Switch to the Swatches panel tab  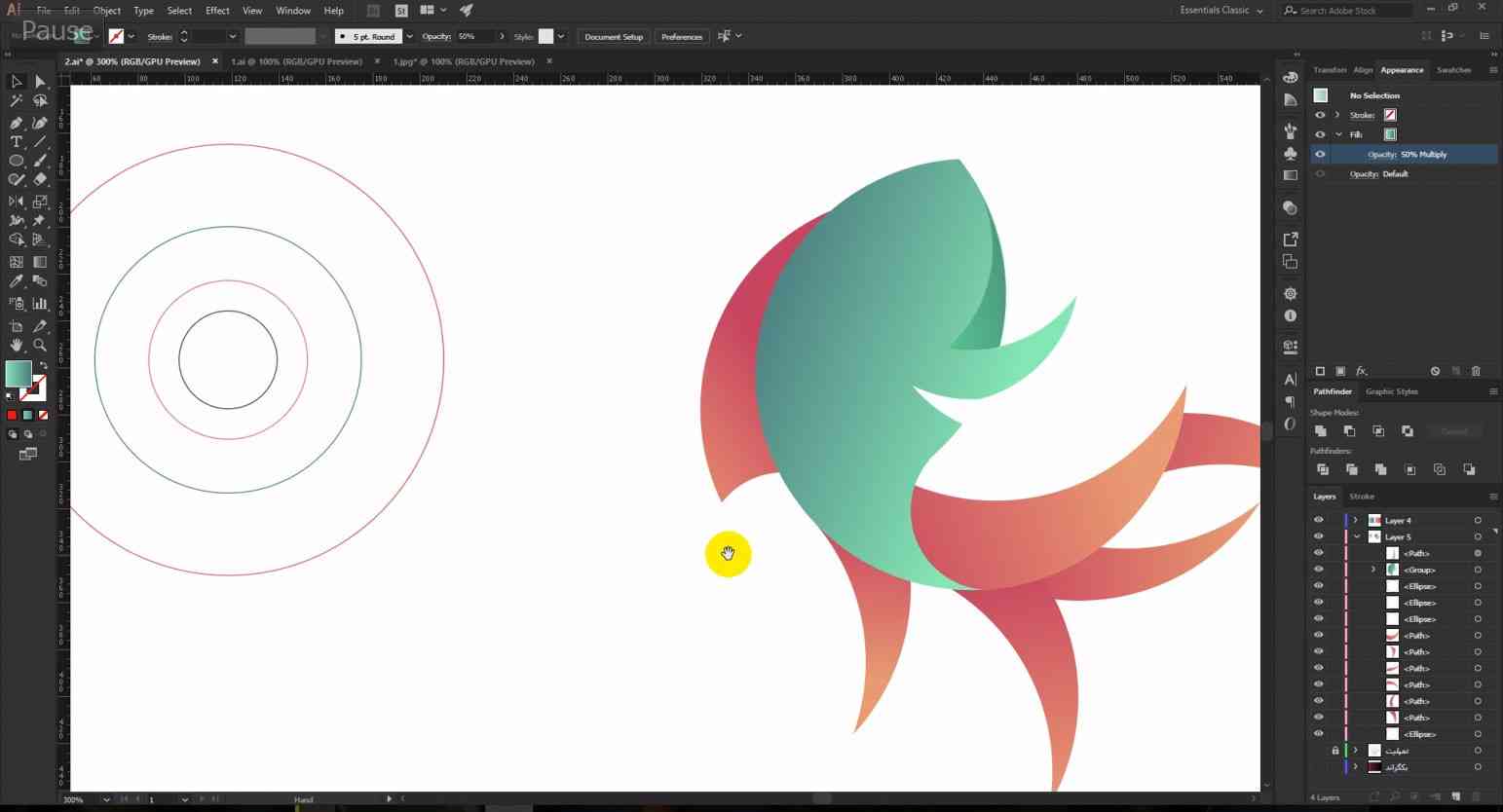(1453, 70)
